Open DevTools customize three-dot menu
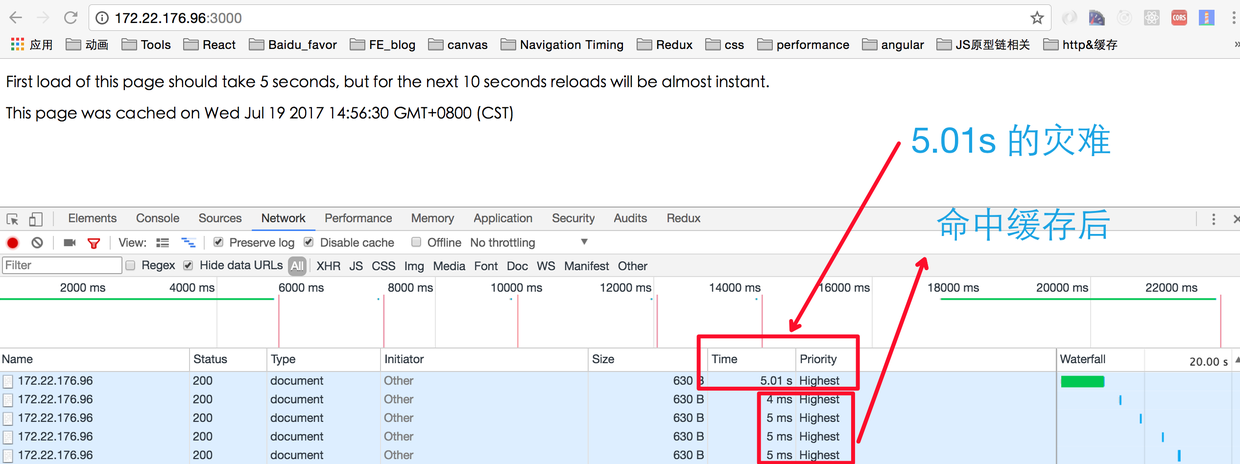The height and width of the screenshot is (464, 1240). pos(1214,219)
